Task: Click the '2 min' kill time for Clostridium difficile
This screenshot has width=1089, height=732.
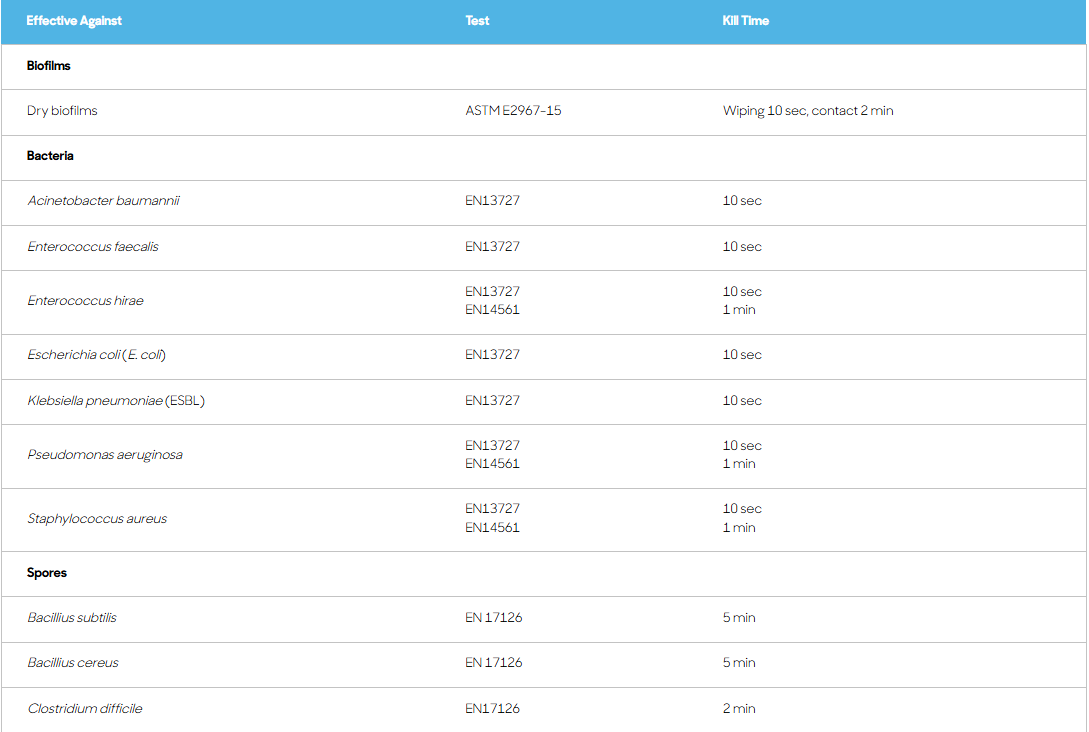Action: pos(739,709)
